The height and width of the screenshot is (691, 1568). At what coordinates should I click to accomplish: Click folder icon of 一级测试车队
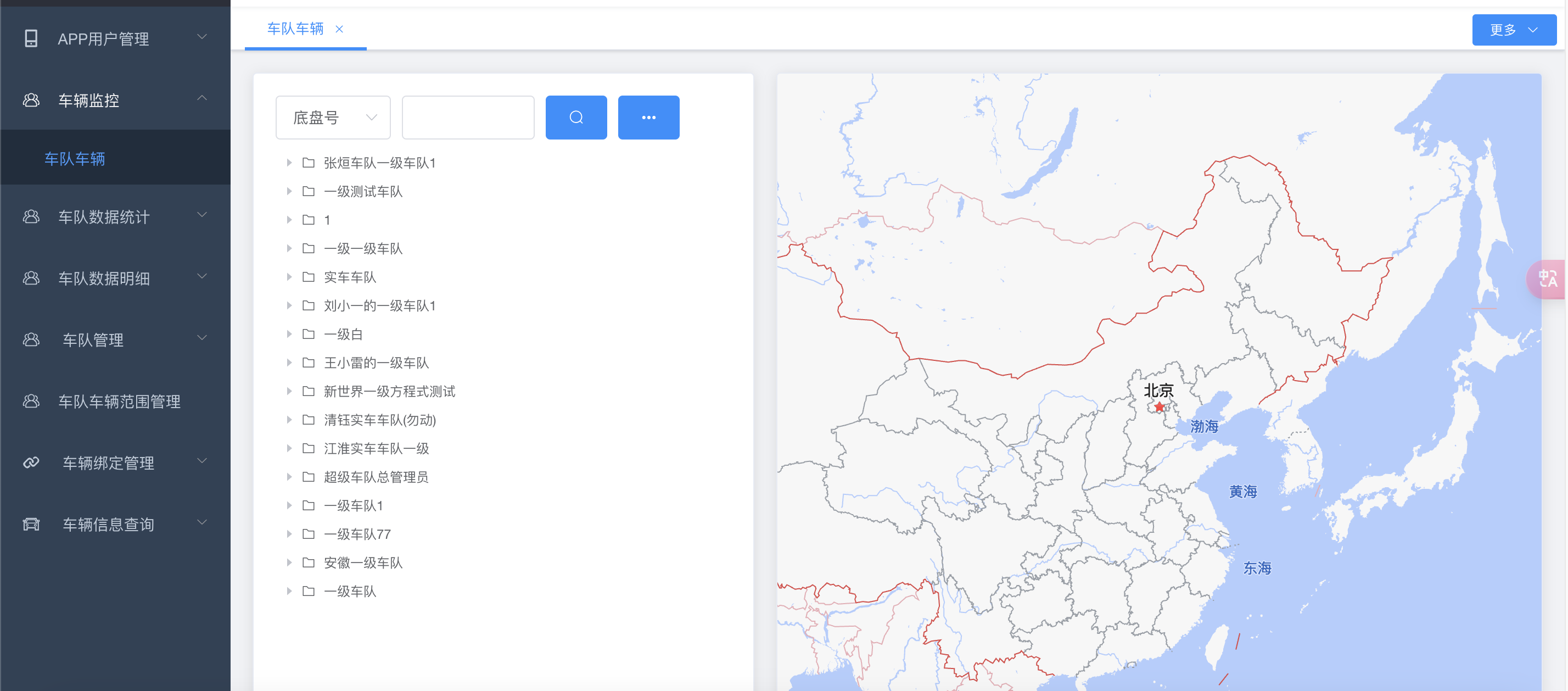coord(309,191)
